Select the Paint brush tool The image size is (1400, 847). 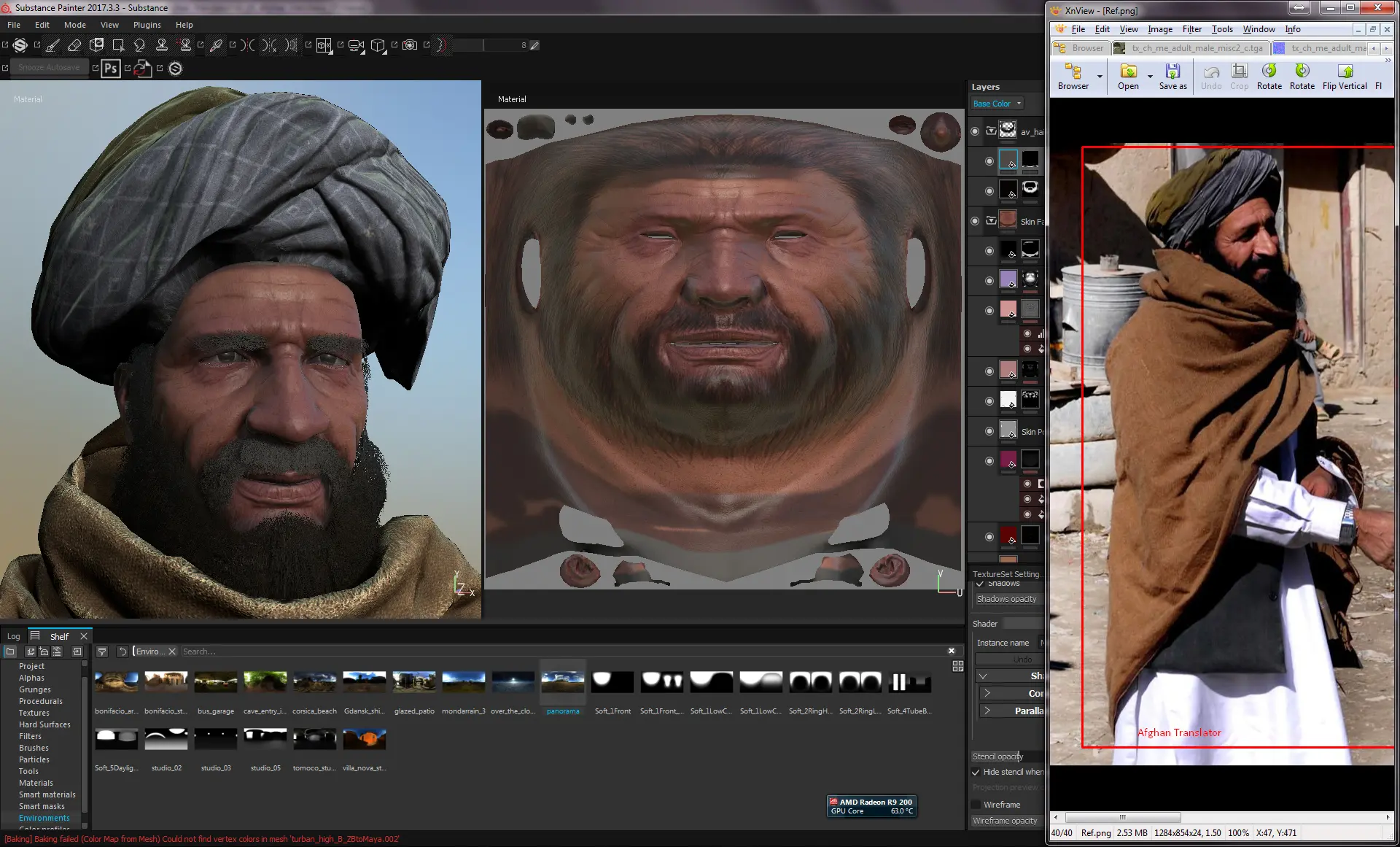(52, 45)
